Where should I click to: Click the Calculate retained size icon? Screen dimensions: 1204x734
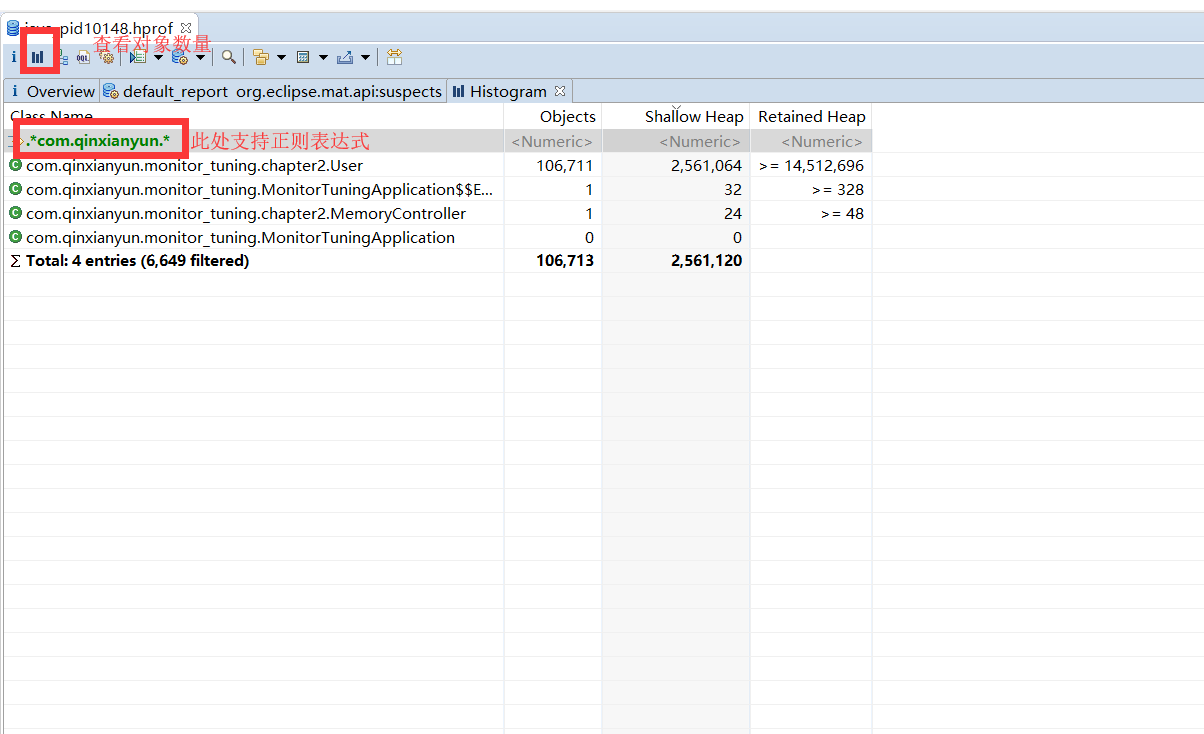303,57
